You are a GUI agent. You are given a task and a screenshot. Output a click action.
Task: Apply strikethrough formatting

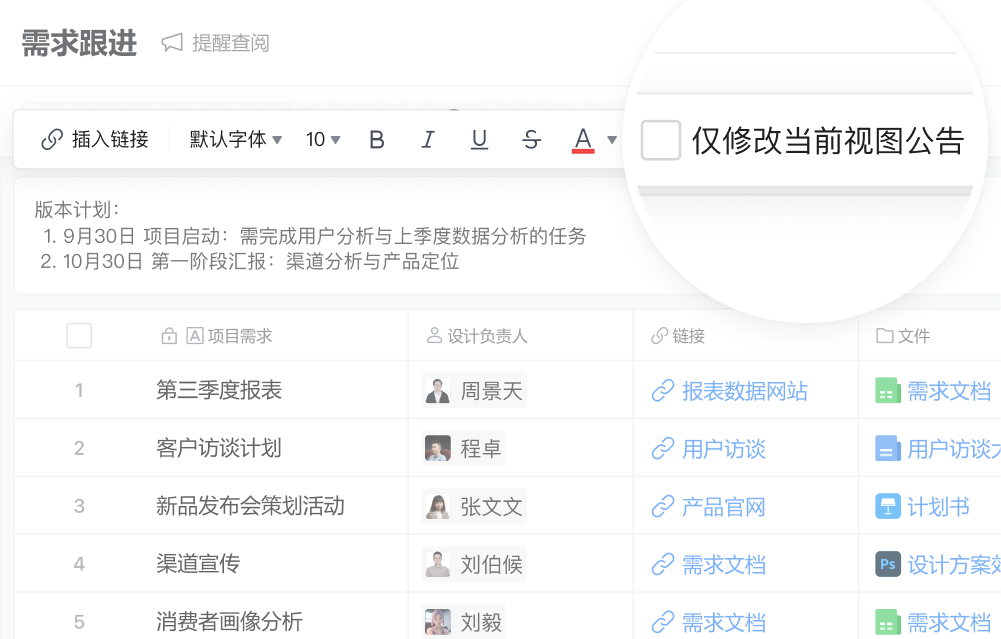pos(531,140)
